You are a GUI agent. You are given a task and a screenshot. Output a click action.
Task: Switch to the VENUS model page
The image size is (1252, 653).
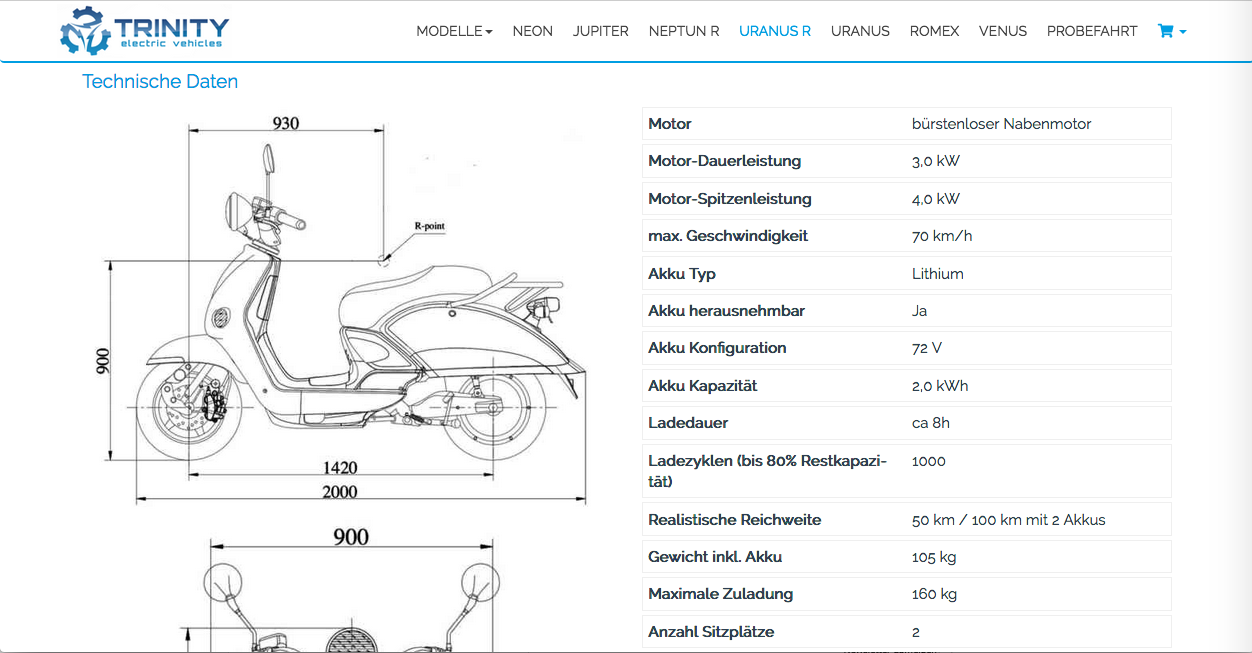click(1002, 31)
